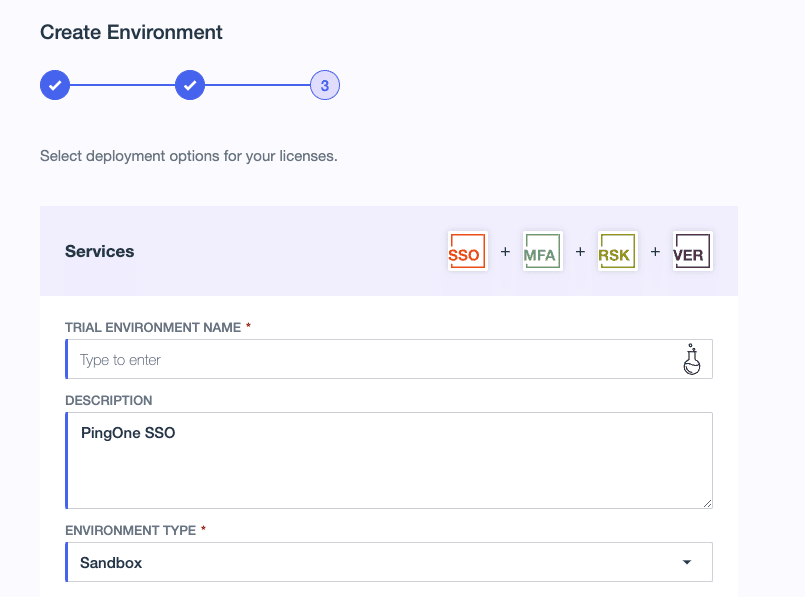Click the purple VER service icon
The image size is (805, 597).
[693, 251]
